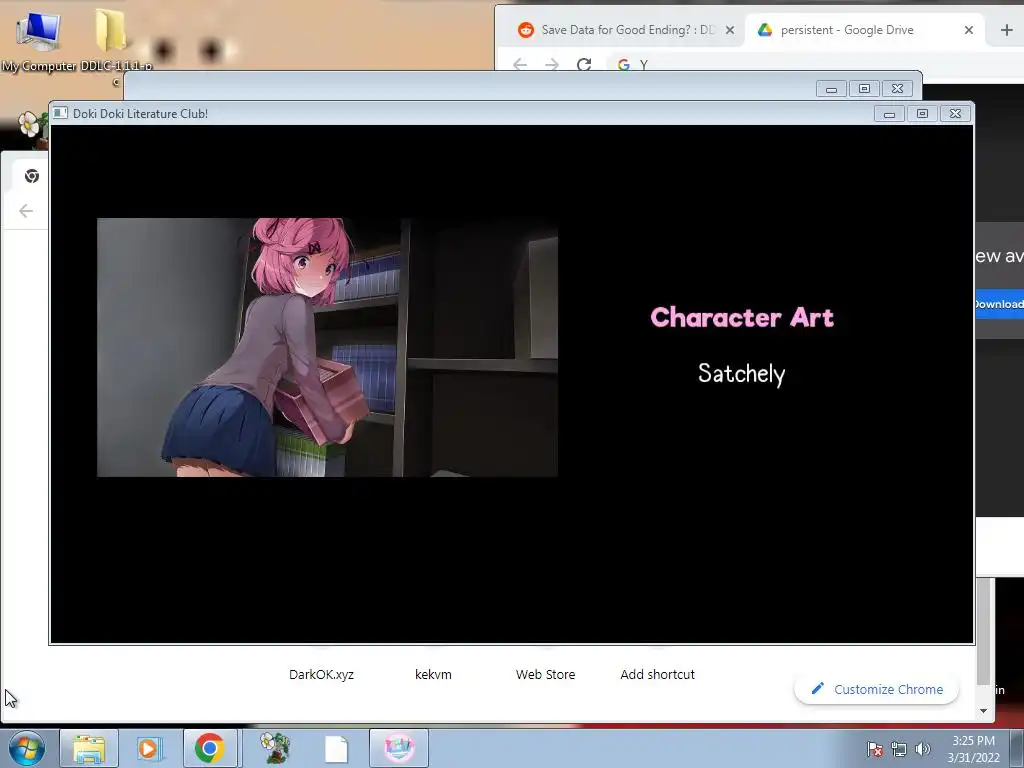Viewport: 1024px width, 768px height.
Task: Click the flower plant taskbar icon
Action: click(275, 748)
